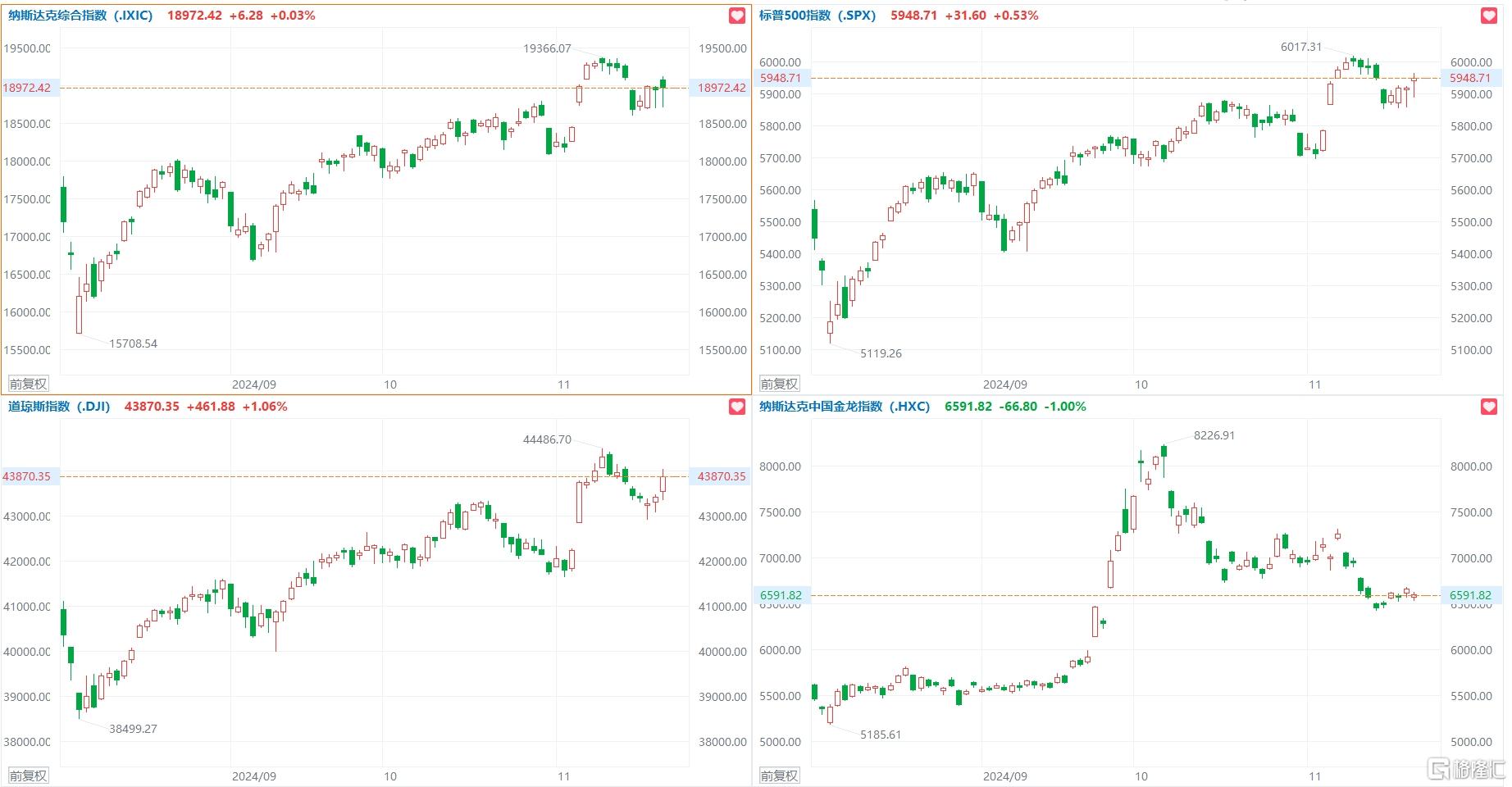The width and height of the screenshot is (1512, 787).
Task: Click left current price tag 43870.35
Action: tap(30, 476)
